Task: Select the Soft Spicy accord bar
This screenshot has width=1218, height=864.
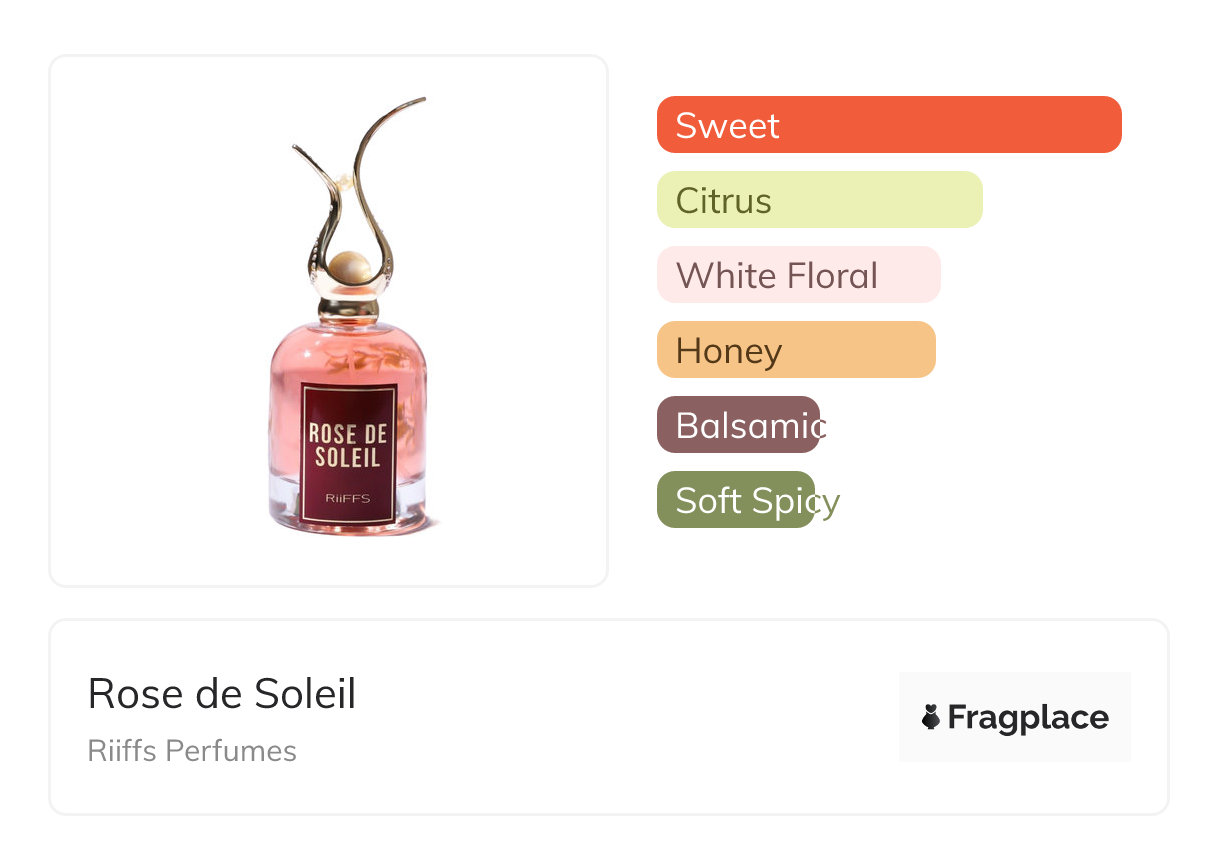Action: [735, 500]
